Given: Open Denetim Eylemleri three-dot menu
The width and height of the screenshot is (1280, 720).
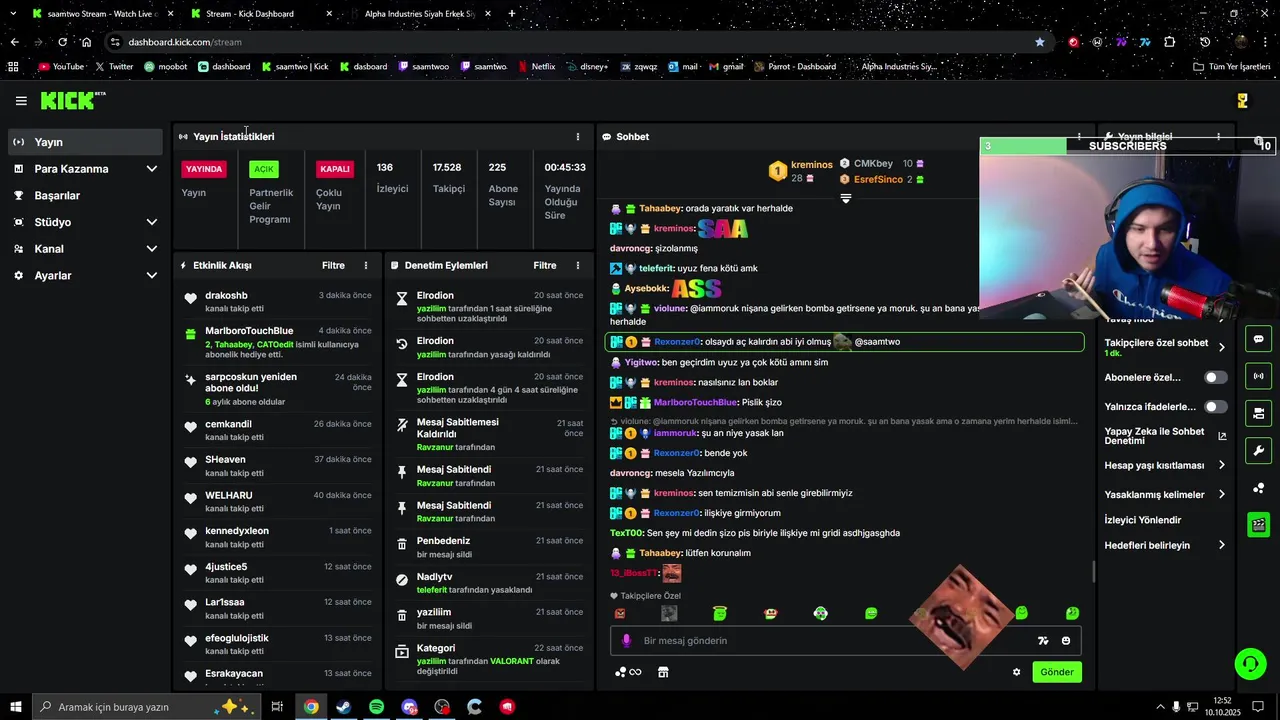Looking at the screenshot, I should click(x=577, y=266).
